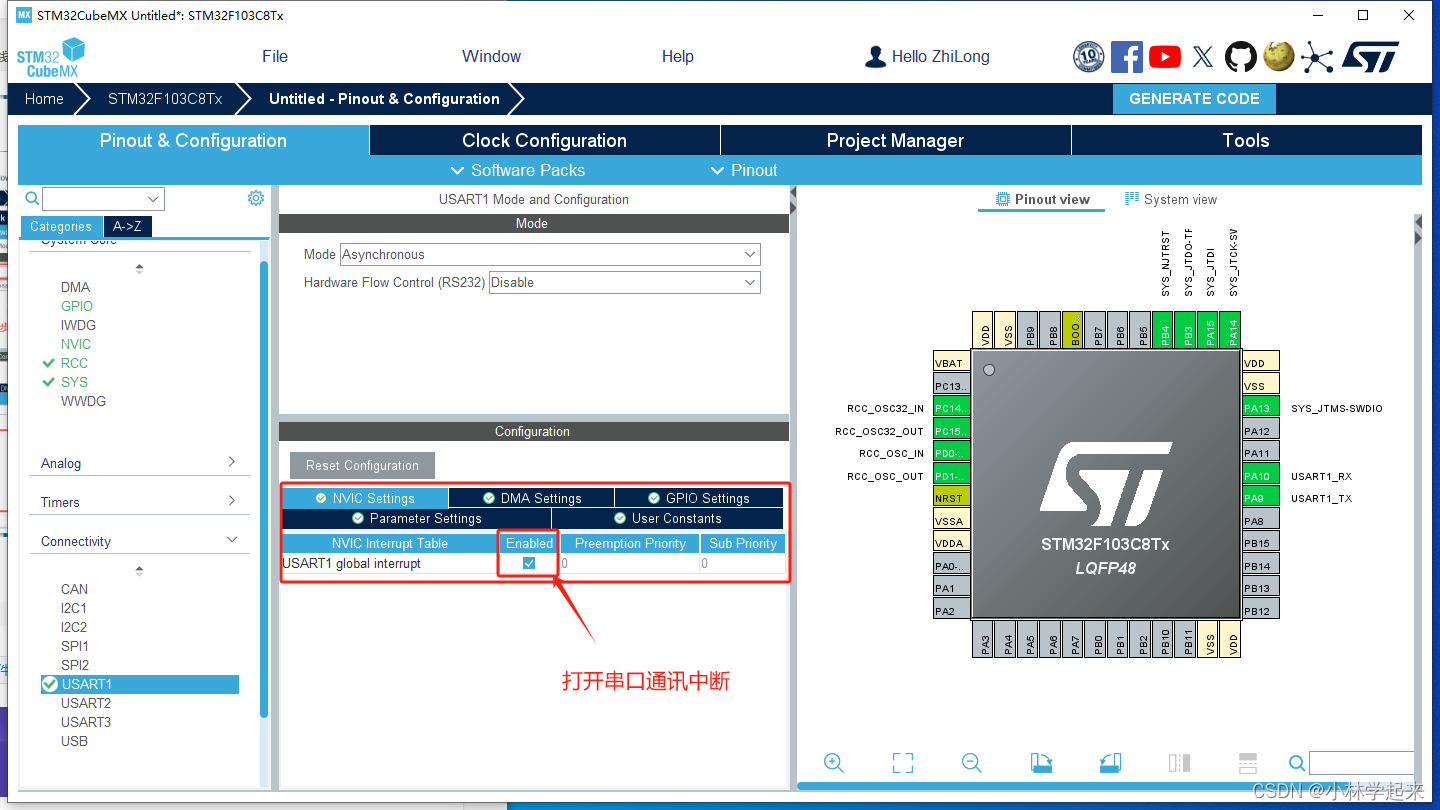Click the GENERATE CODE button
This screenshot has width=1440, height=810.
pyautogui.click(x=1194, y=98)
